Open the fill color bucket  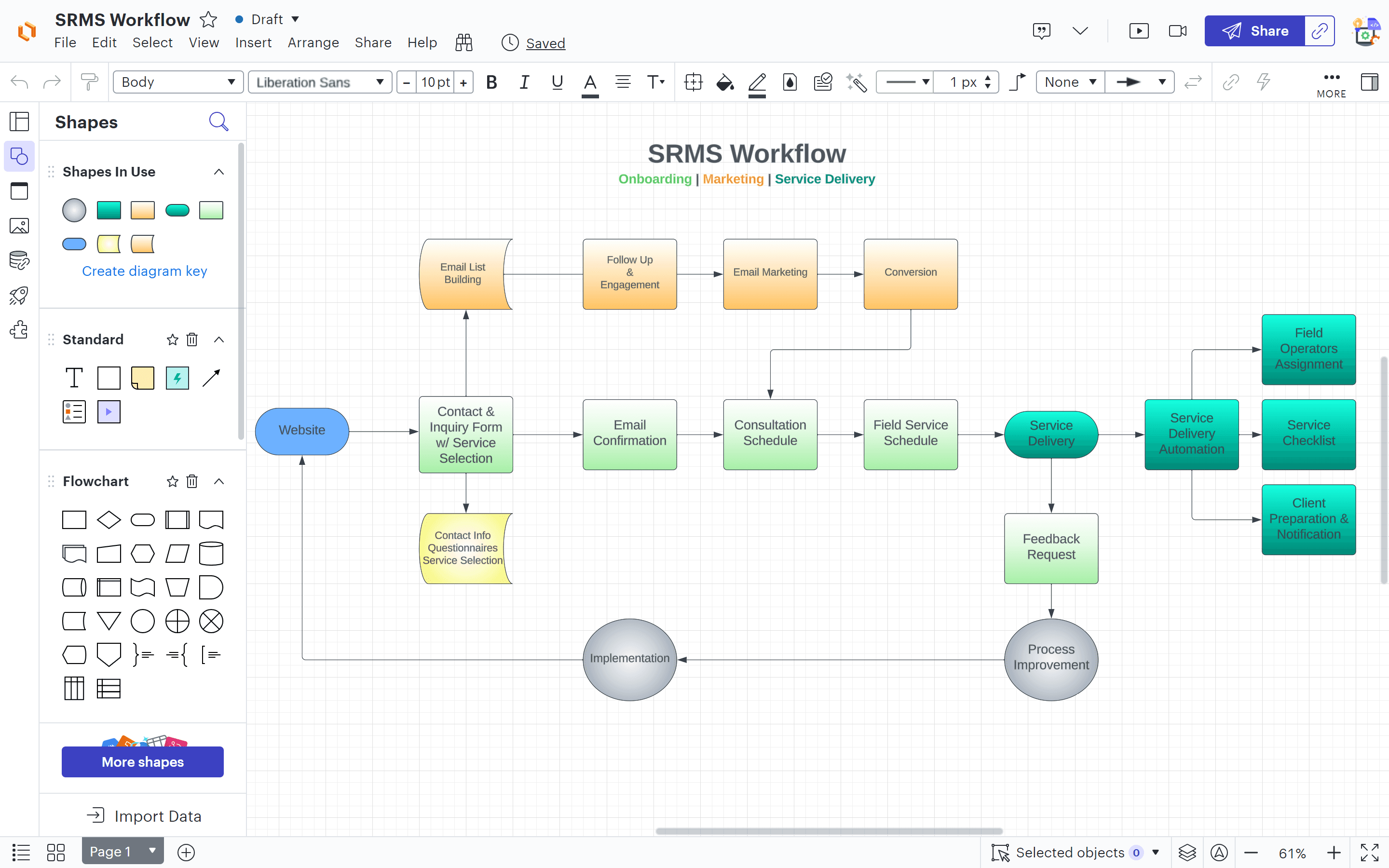point(725,82)
